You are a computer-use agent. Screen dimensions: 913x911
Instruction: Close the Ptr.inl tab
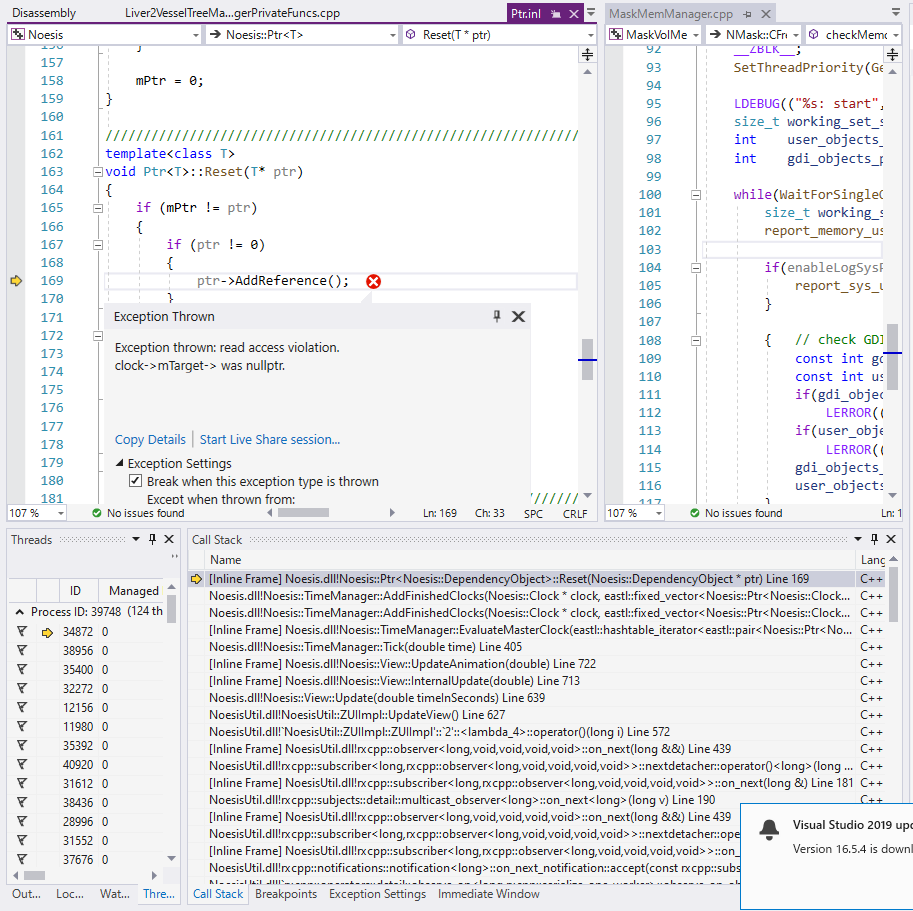tap(574, 13)
